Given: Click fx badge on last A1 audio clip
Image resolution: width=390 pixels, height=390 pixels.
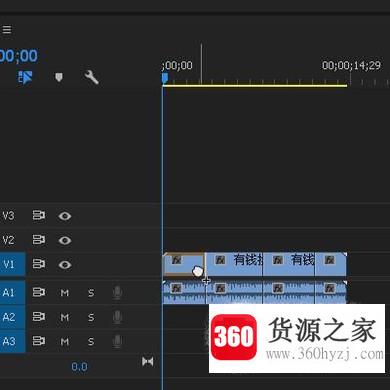Looking at the screenshot, I should 329,288.
